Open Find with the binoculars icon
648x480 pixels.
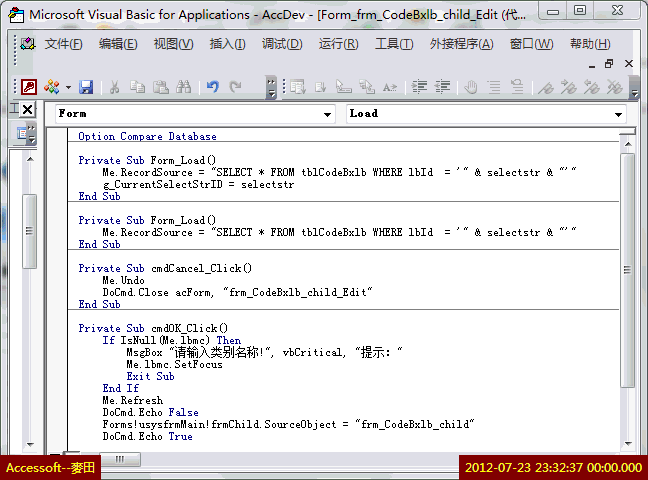coord(183,87)
